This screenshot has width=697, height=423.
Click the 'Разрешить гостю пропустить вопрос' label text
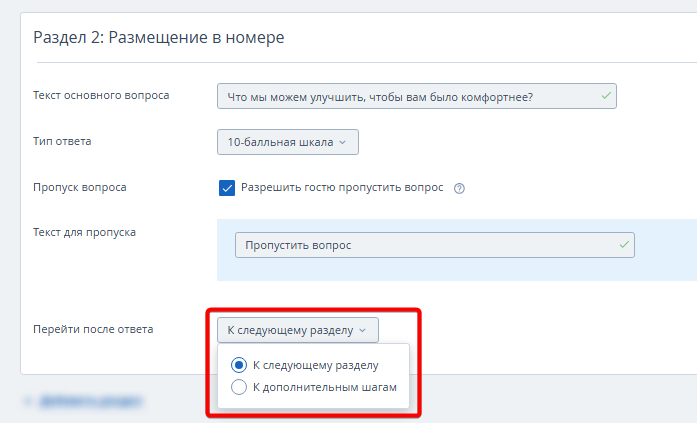point(342,188)
